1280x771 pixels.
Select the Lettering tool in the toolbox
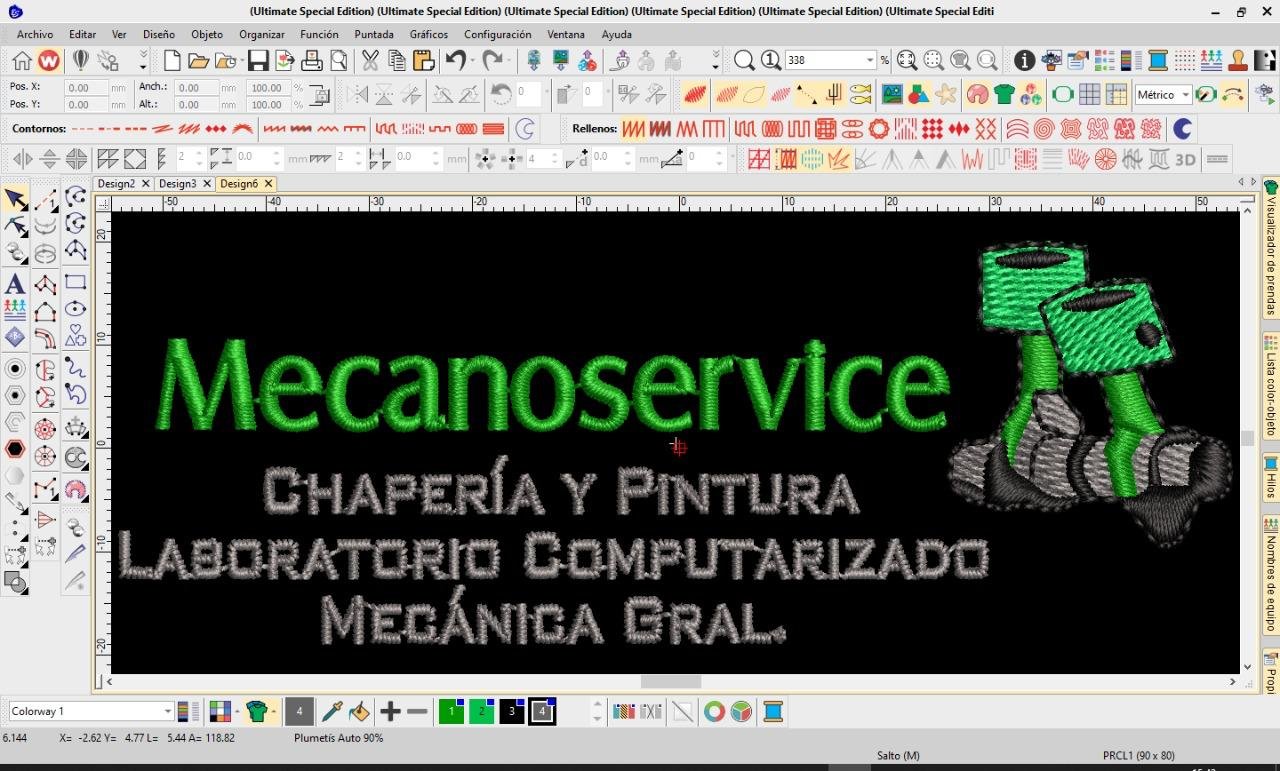(15, 284)
